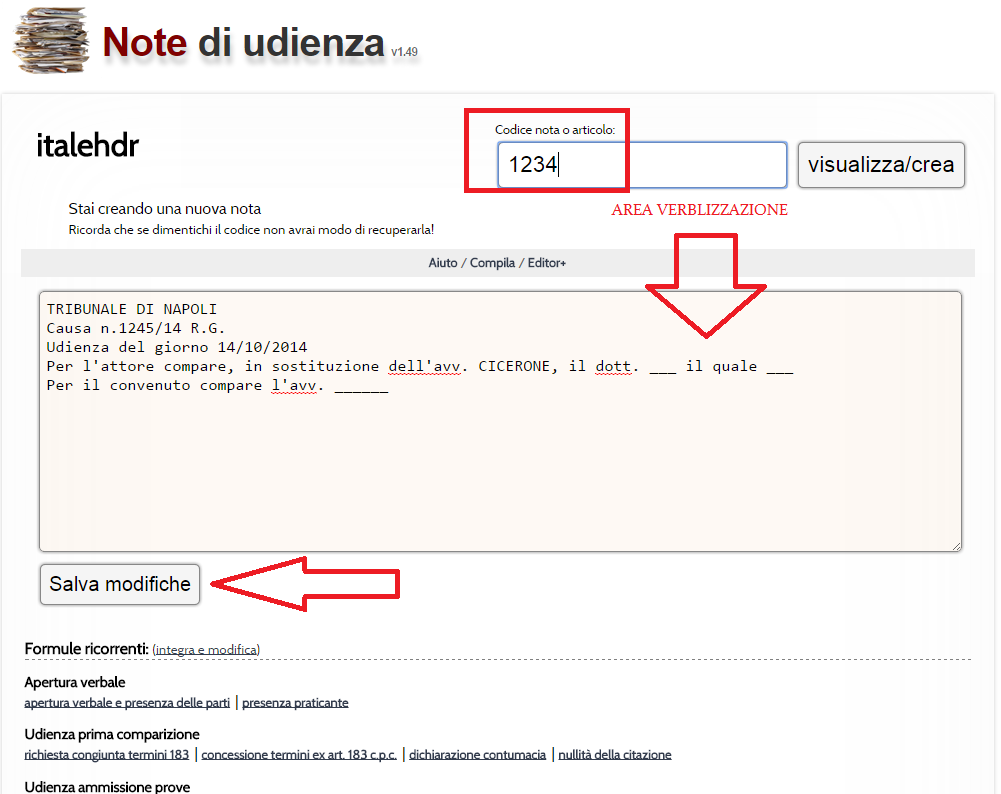Focus the "Codice nota o articolo" input field
Image resolution: width=1001 pixels, height=794 pixels.
coord(642,165)
